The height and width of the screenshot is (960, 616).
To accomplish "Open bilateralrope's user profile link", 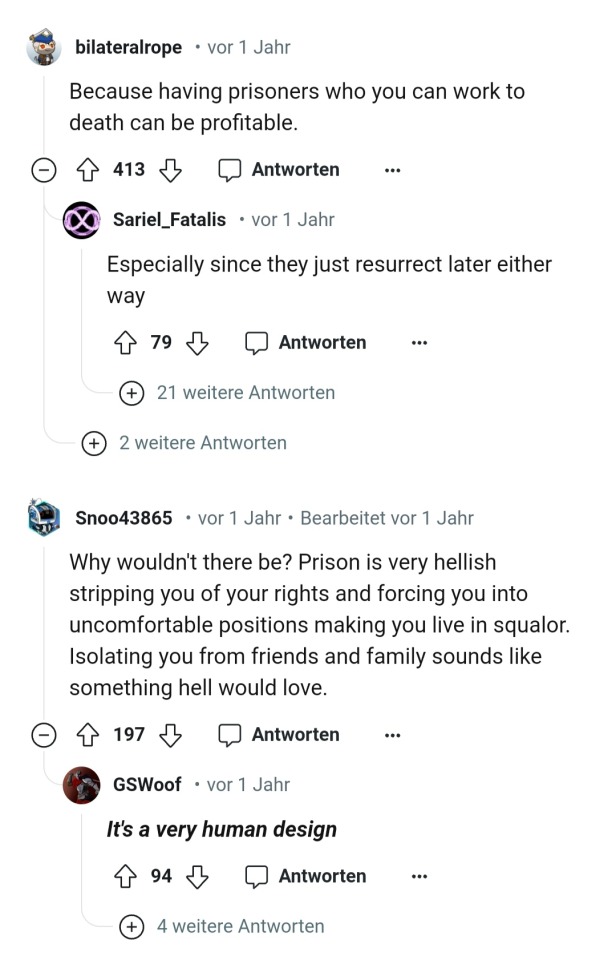I will pos(128,47).
